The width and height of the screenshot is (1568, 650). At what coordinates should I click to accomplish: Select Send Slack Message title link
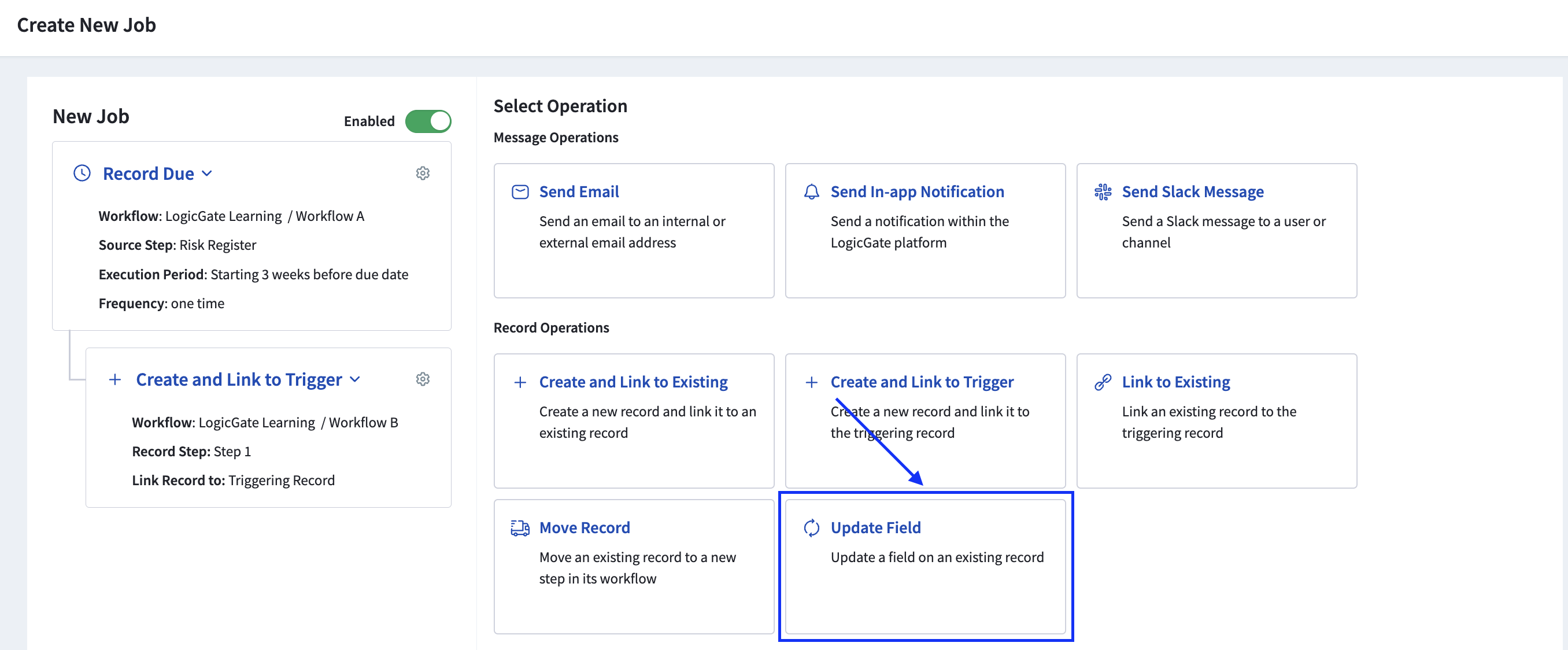pos(1192,192)
